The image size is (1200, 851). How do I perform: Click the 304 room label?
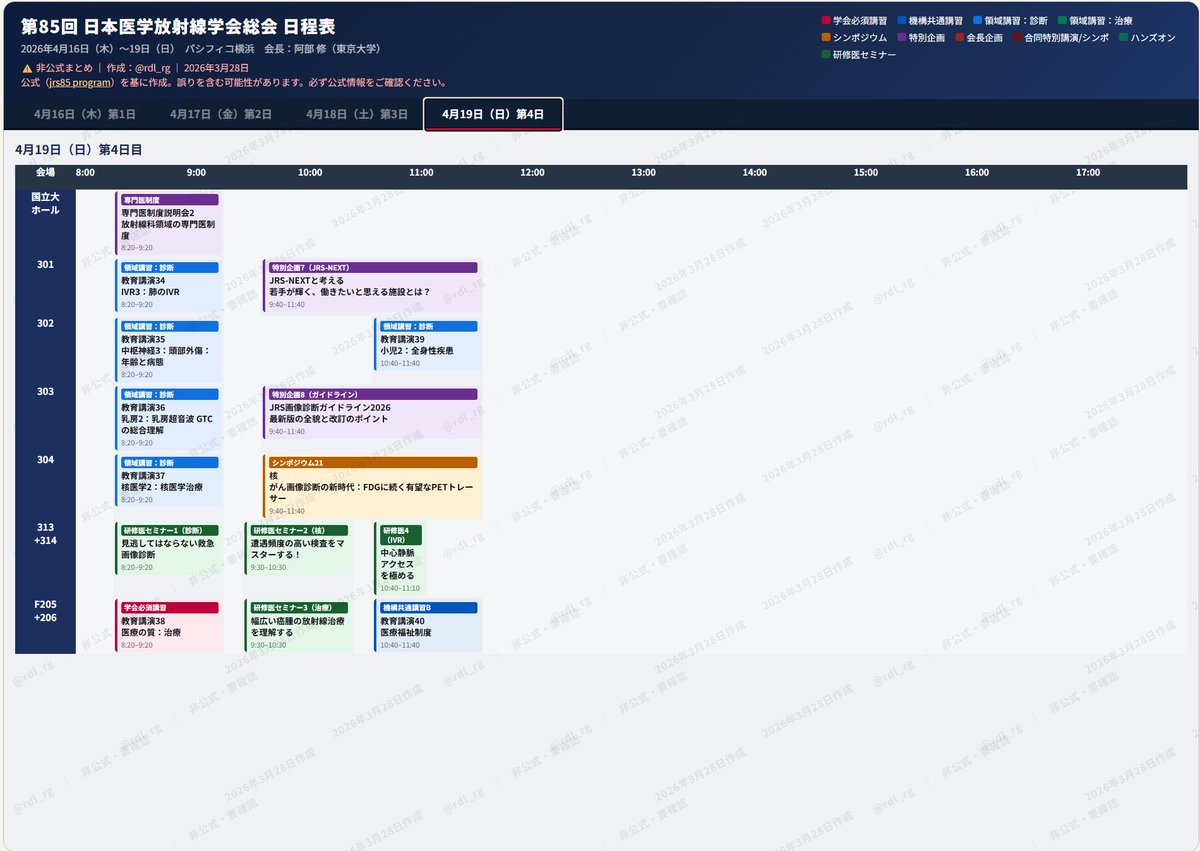point(45,459)
